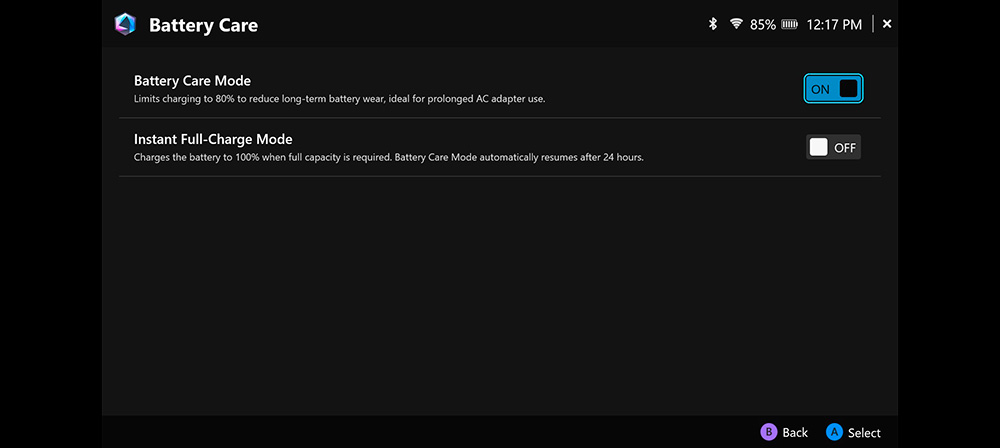The image size is (1000, 448).
Task: Turn off Battery Care Mode toggle
Action: 833,89
